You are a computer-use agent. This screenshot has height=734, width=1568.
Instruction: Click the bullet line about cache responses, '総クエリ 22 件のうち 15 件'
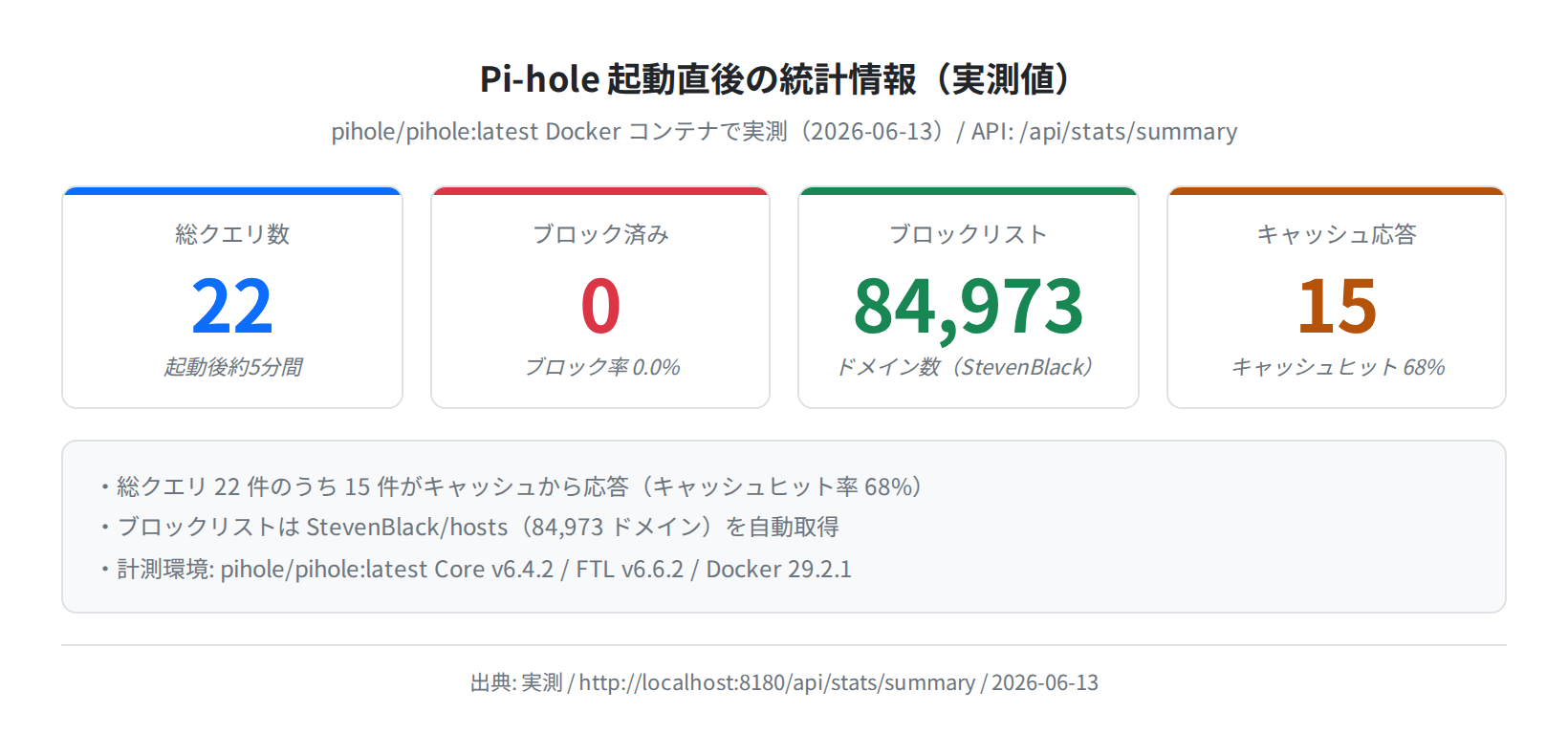tap(512, 486)
